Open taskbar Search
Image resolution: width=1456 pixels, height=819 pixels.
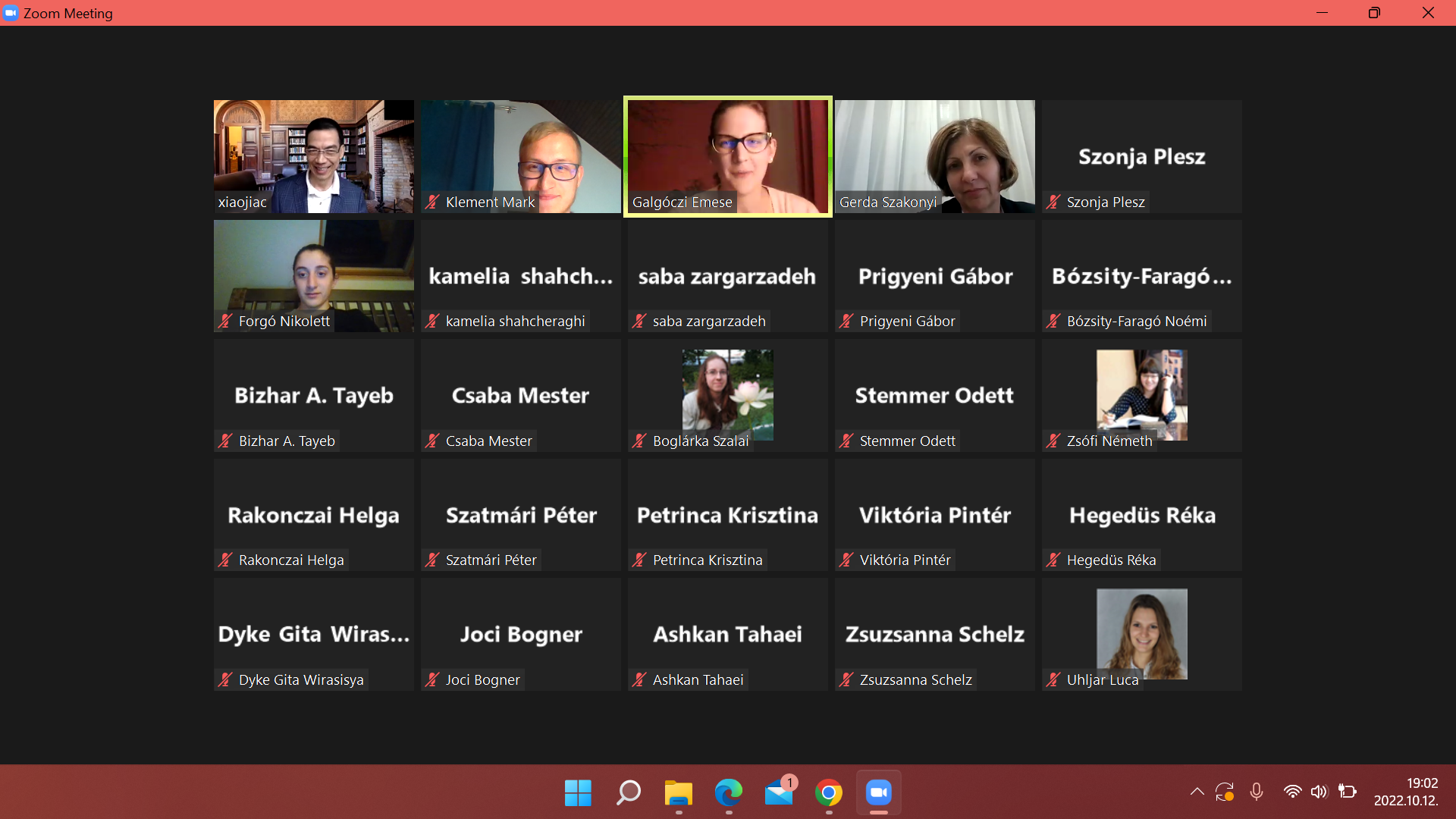[628, 793]
